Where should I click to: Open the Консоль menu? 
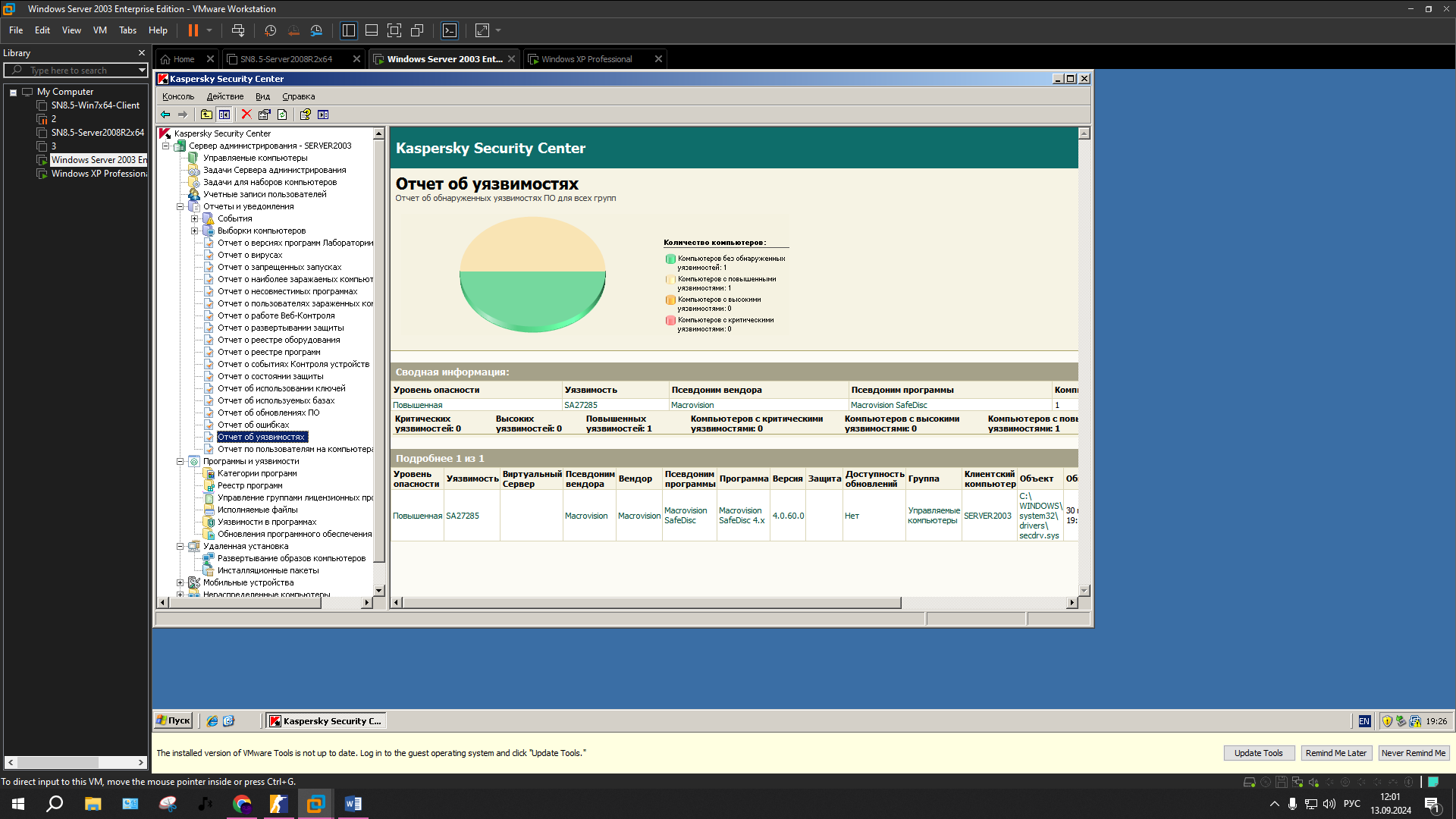click(178, 96)
